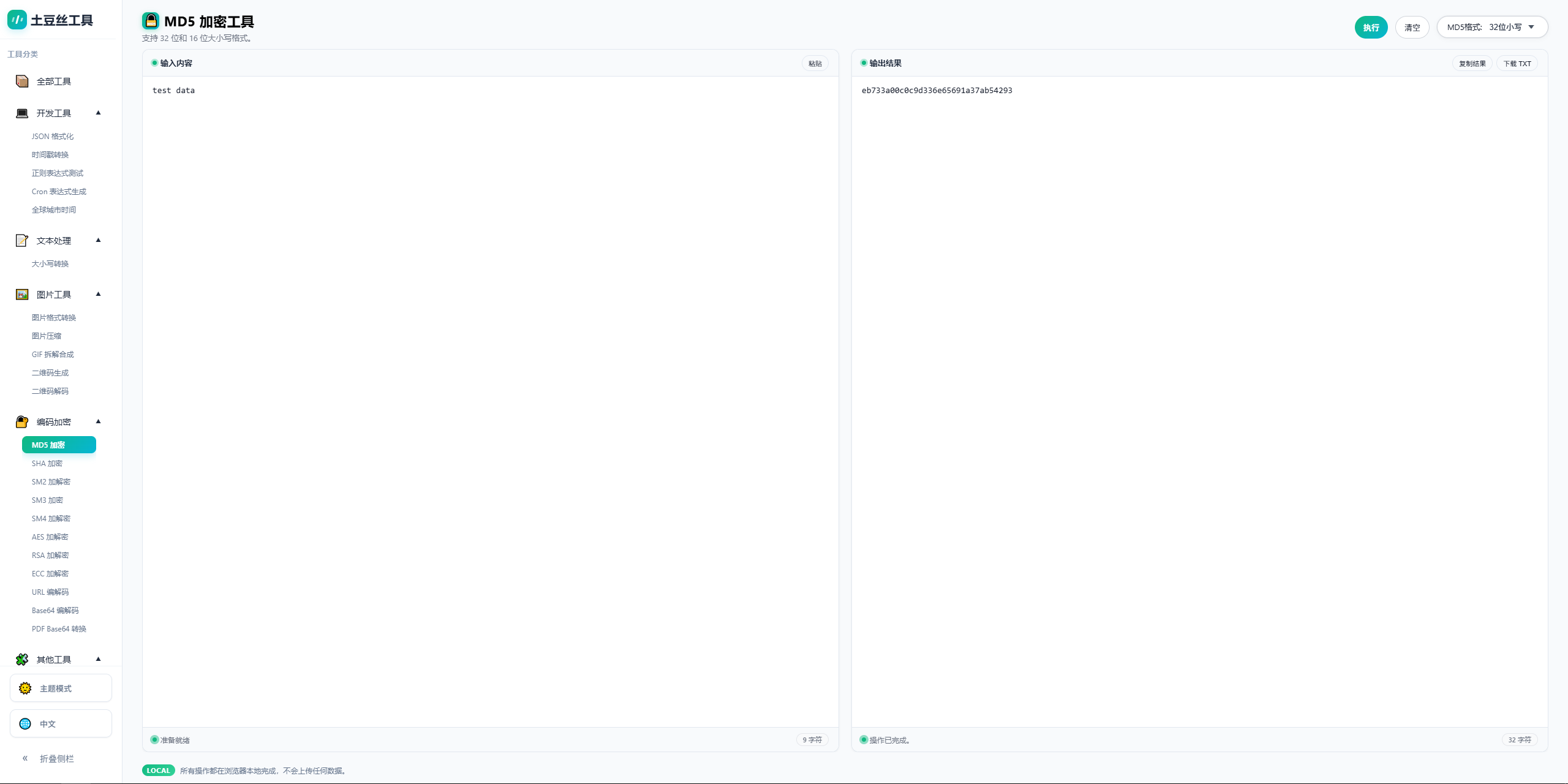The width and height of the screenshot is (1568, 784).
Task: Switch language with 中文 button
Action: [x=61, y=724]
